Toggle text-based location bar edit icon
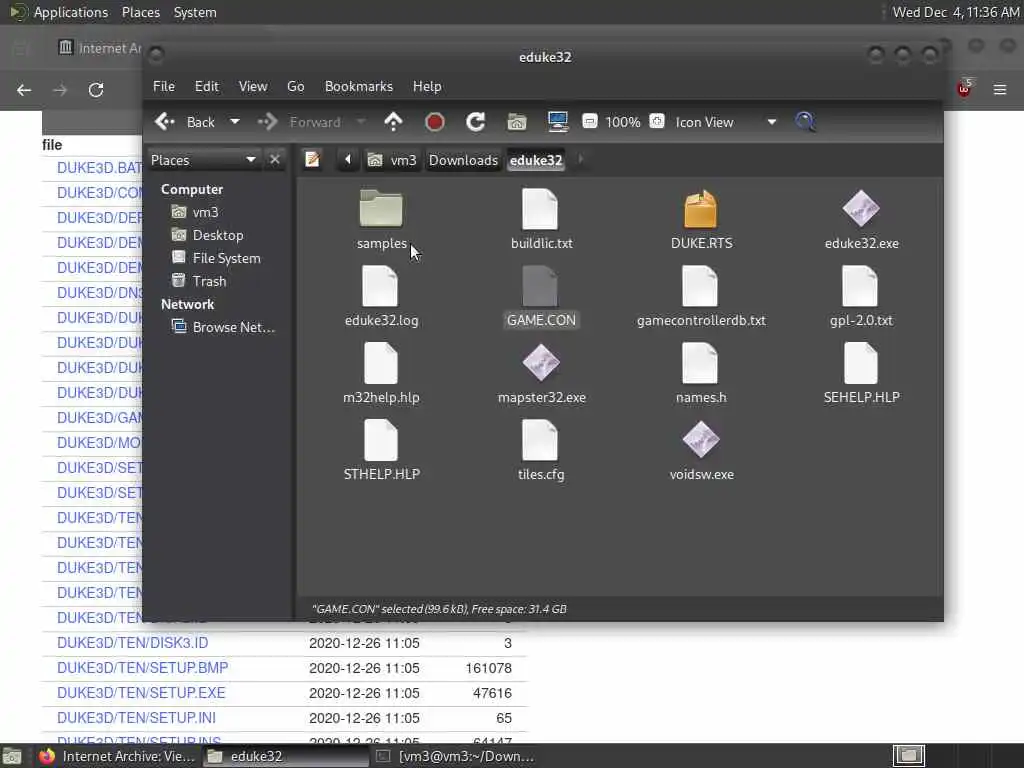The image size is (1024, 768). 312,159
